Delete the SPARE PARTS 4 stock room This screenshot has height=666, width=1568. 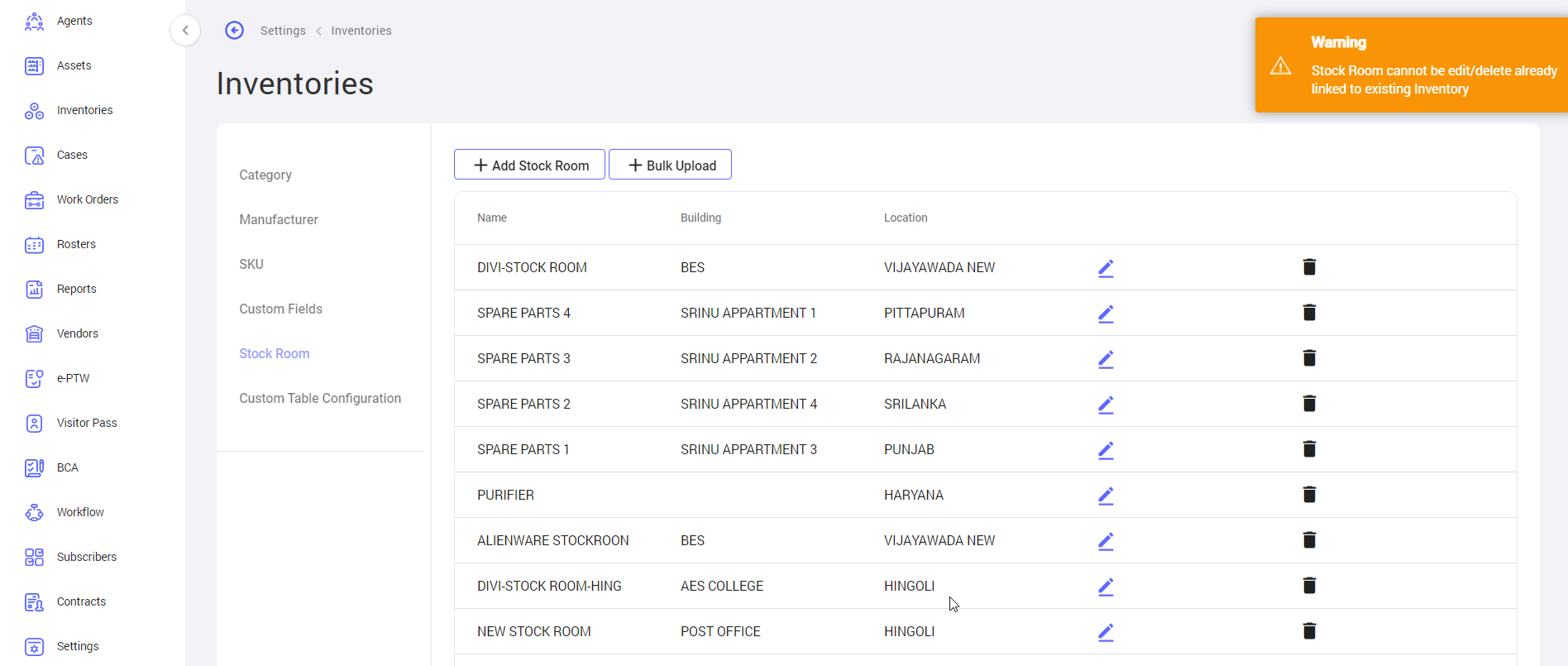[1309, 313]
